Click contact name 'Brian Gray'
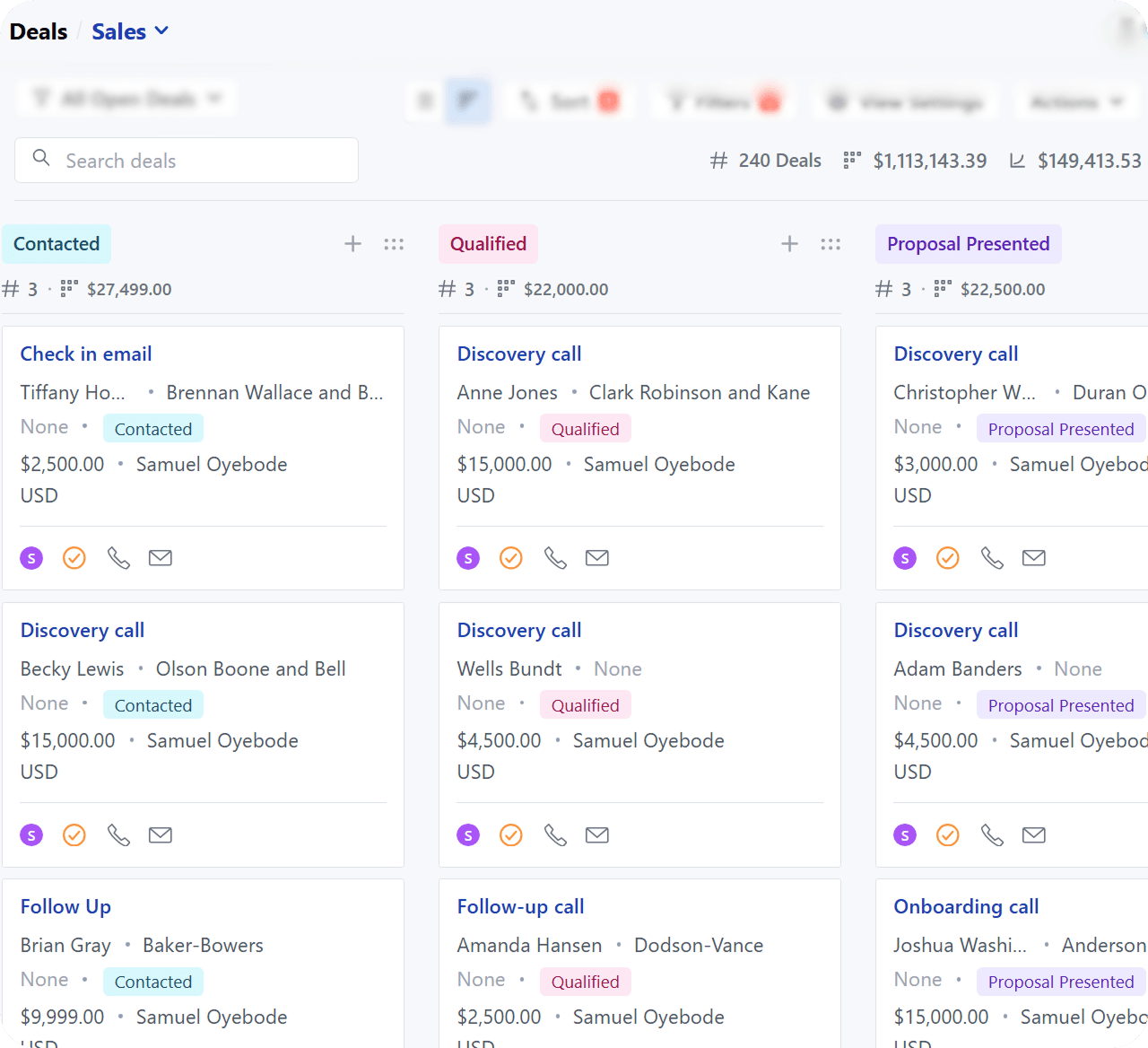The height and width of the screenshot is (1048, 1148). tap(65, 946)
